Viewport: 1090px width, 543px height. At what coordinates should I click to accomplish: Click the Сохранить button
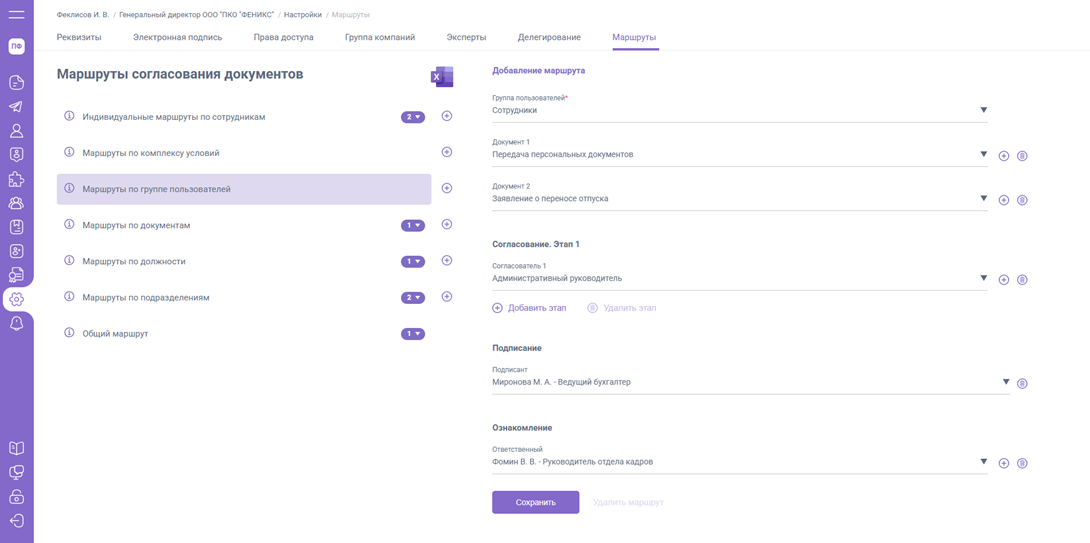(x=535, y=502)
